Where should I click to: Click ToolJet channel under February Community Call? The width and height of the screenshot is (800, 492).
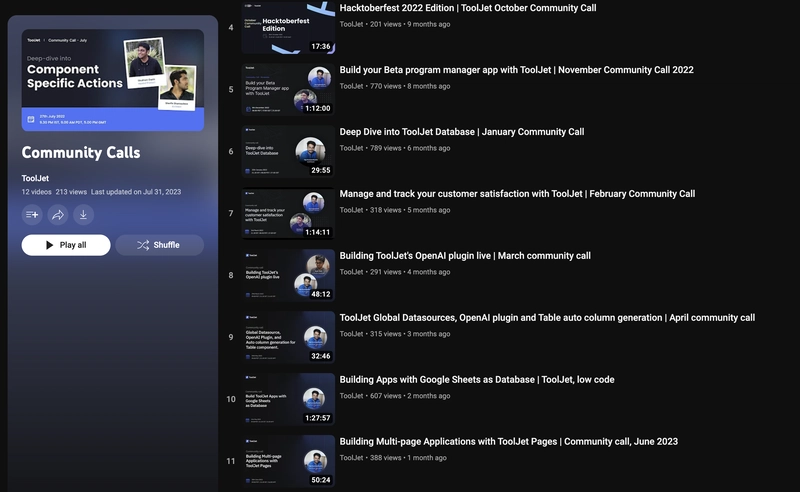pos(352,210)
